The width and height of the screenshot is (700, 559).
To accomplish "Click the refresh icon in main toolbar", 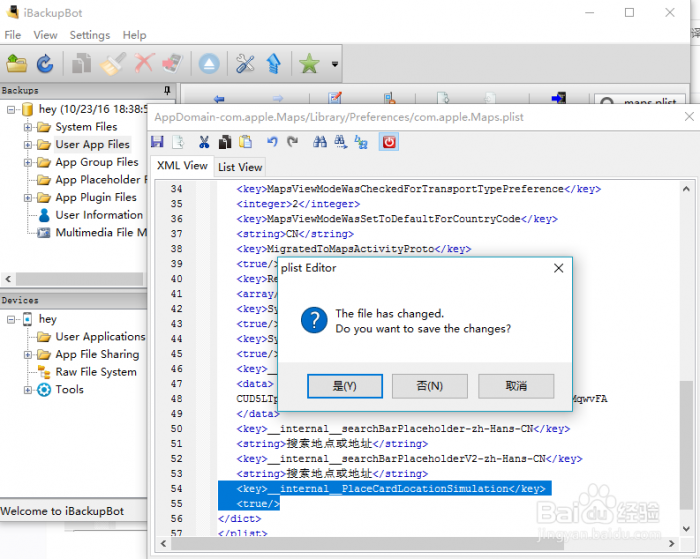I will click(x=45, y=64).
